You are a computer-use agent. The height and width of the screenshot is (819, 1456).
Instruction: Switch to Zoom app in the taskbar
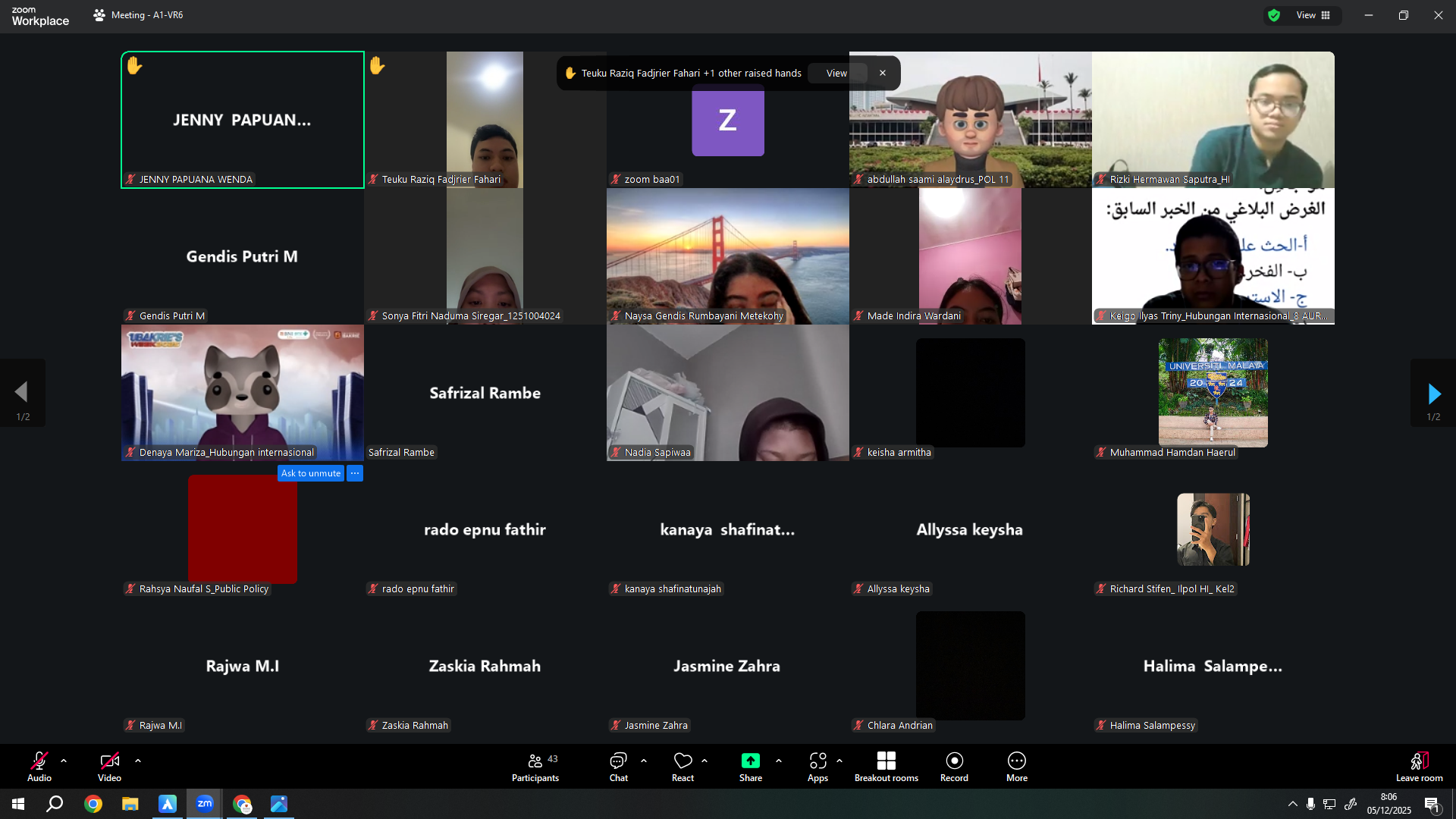point(205,804)
